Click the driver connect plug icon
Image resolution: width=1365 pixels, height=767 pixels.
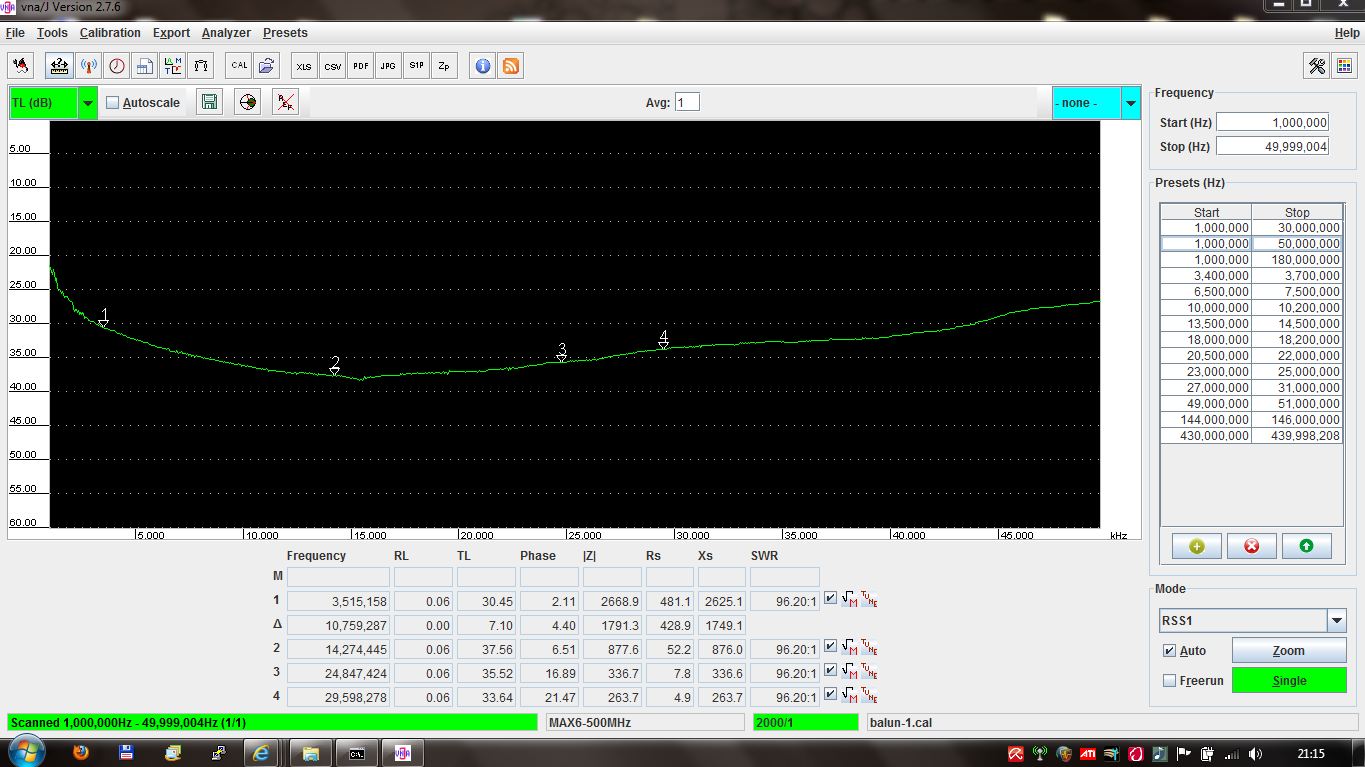[20, 66]
